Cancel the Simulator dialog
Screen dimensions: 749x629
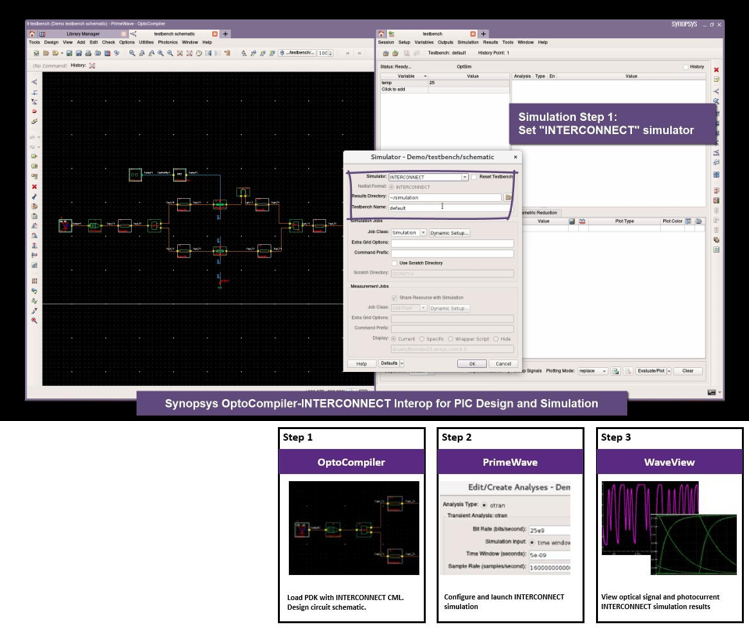503,363
